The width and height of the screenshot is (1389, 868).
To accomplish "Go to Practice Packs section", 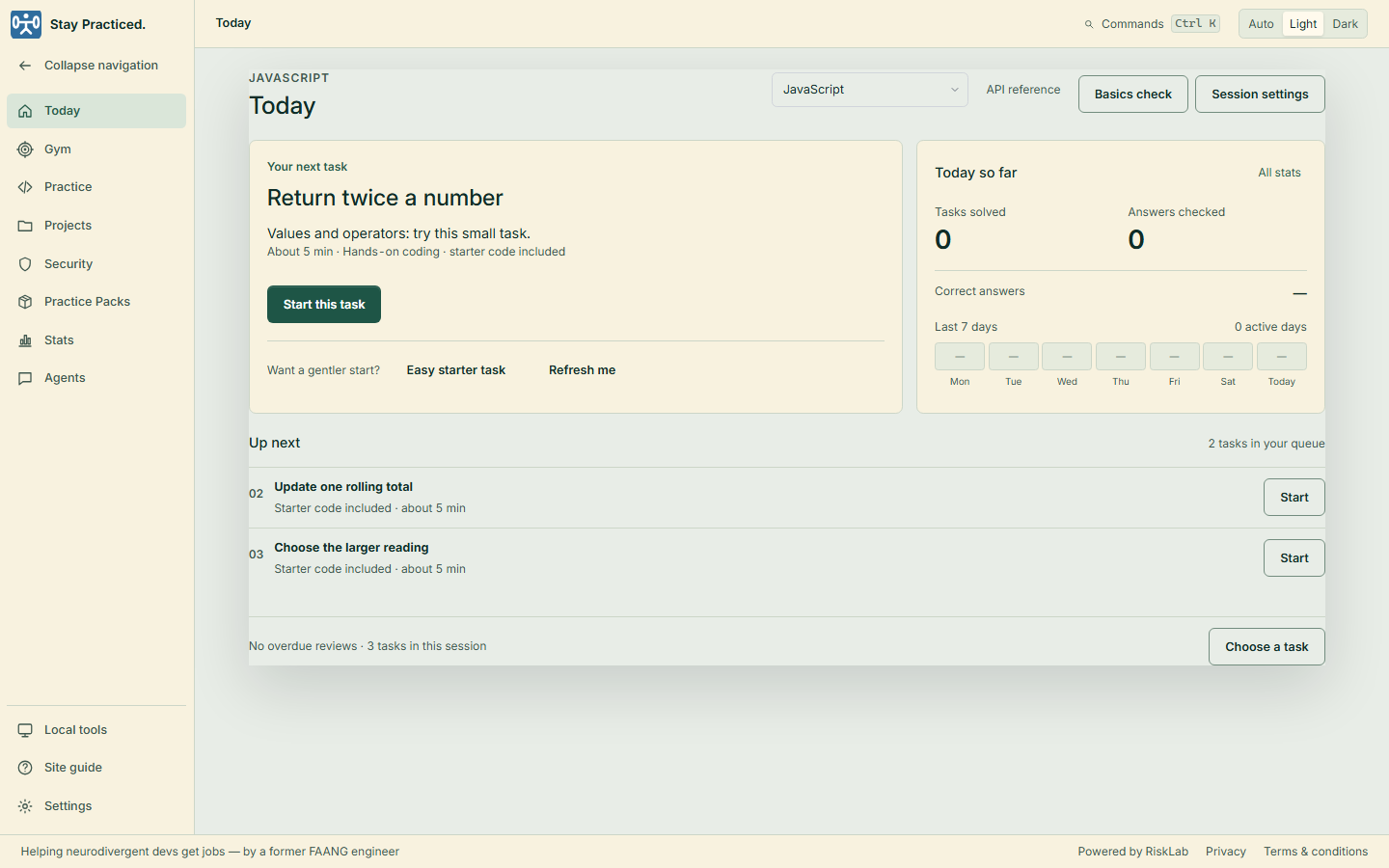I will click(x=96, y=302).
